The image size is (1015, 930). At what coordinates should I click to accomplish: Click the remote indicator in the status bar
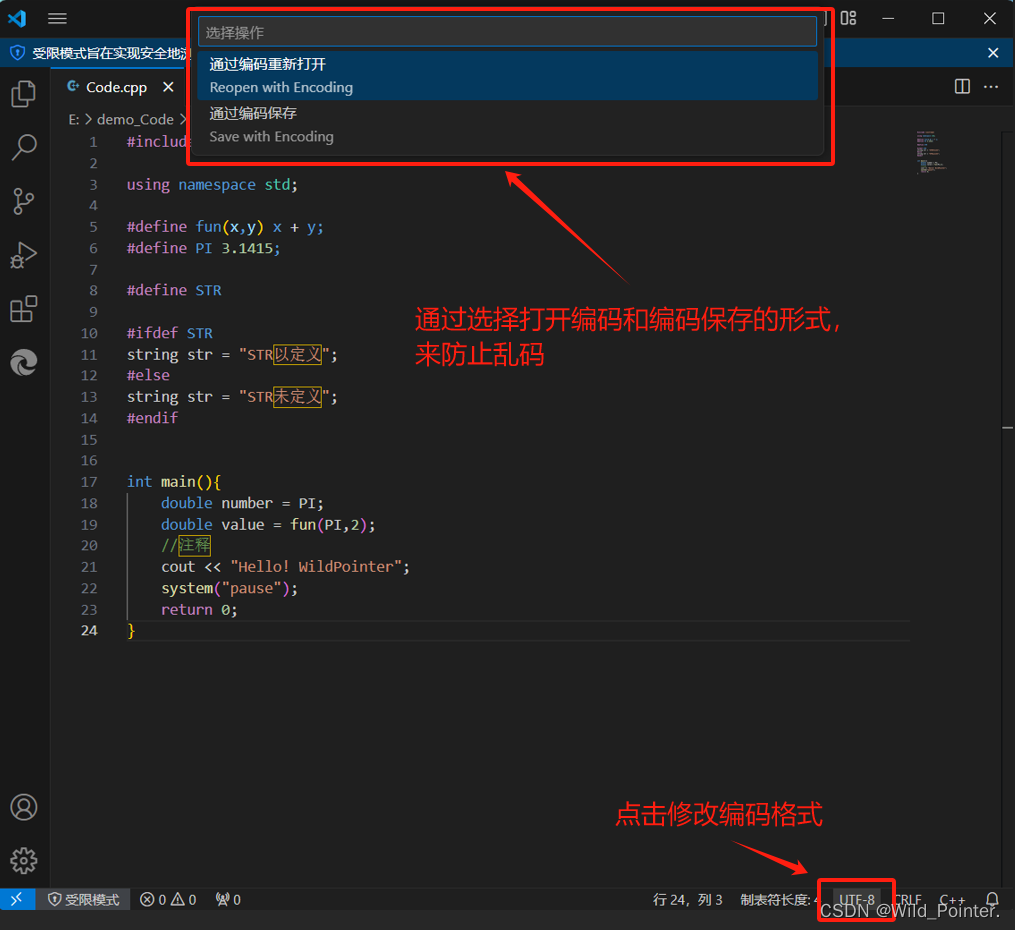click(x=14, y=899)
